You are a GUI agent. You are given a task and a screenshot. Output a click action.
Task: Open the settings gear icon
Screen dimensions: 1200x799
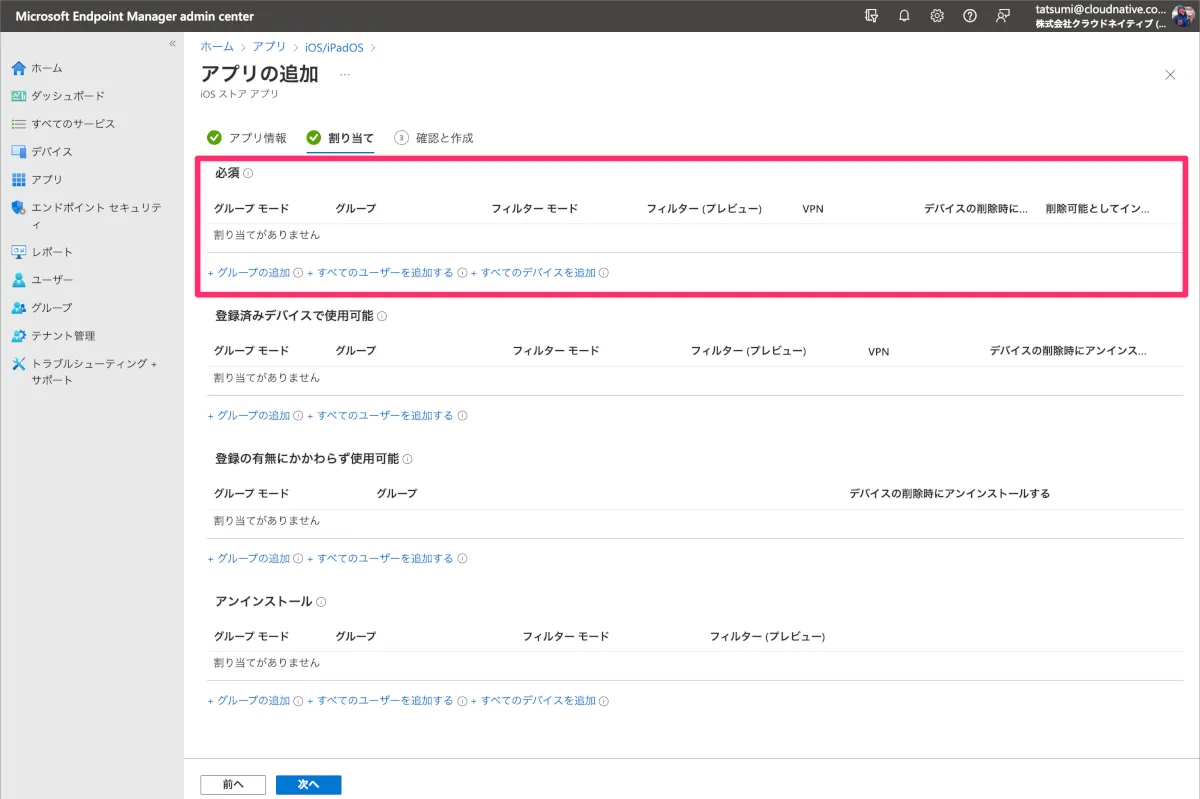(x=937, y=16)
